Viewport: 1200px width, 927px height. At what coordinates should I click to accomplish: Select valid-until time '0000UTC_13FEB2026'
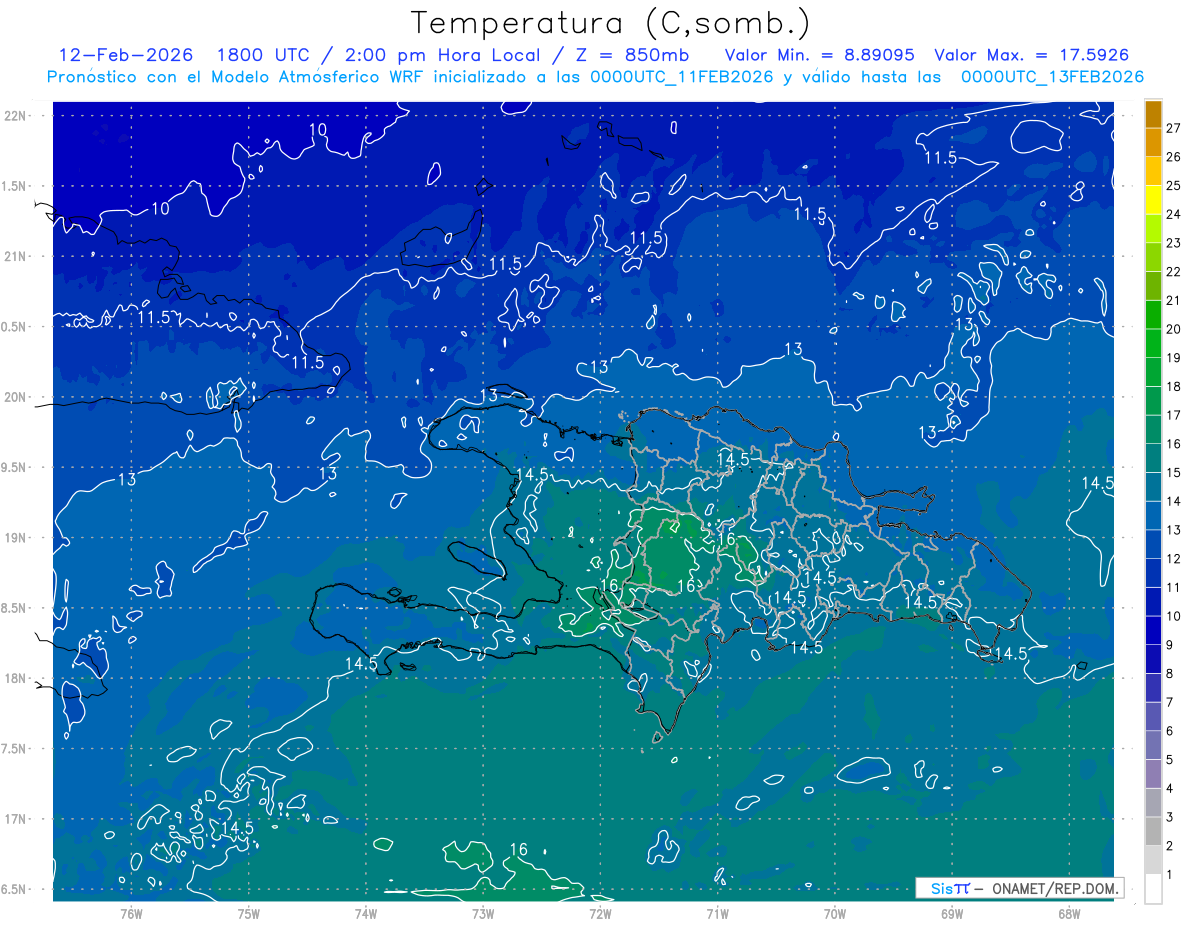tap(1052, 77)
